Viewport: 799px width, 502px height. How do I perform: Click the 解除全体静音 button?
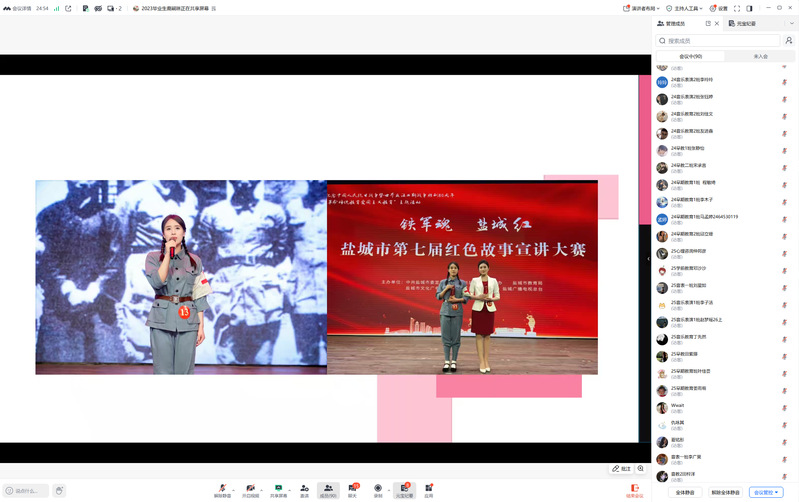click(x=725, y=492)
